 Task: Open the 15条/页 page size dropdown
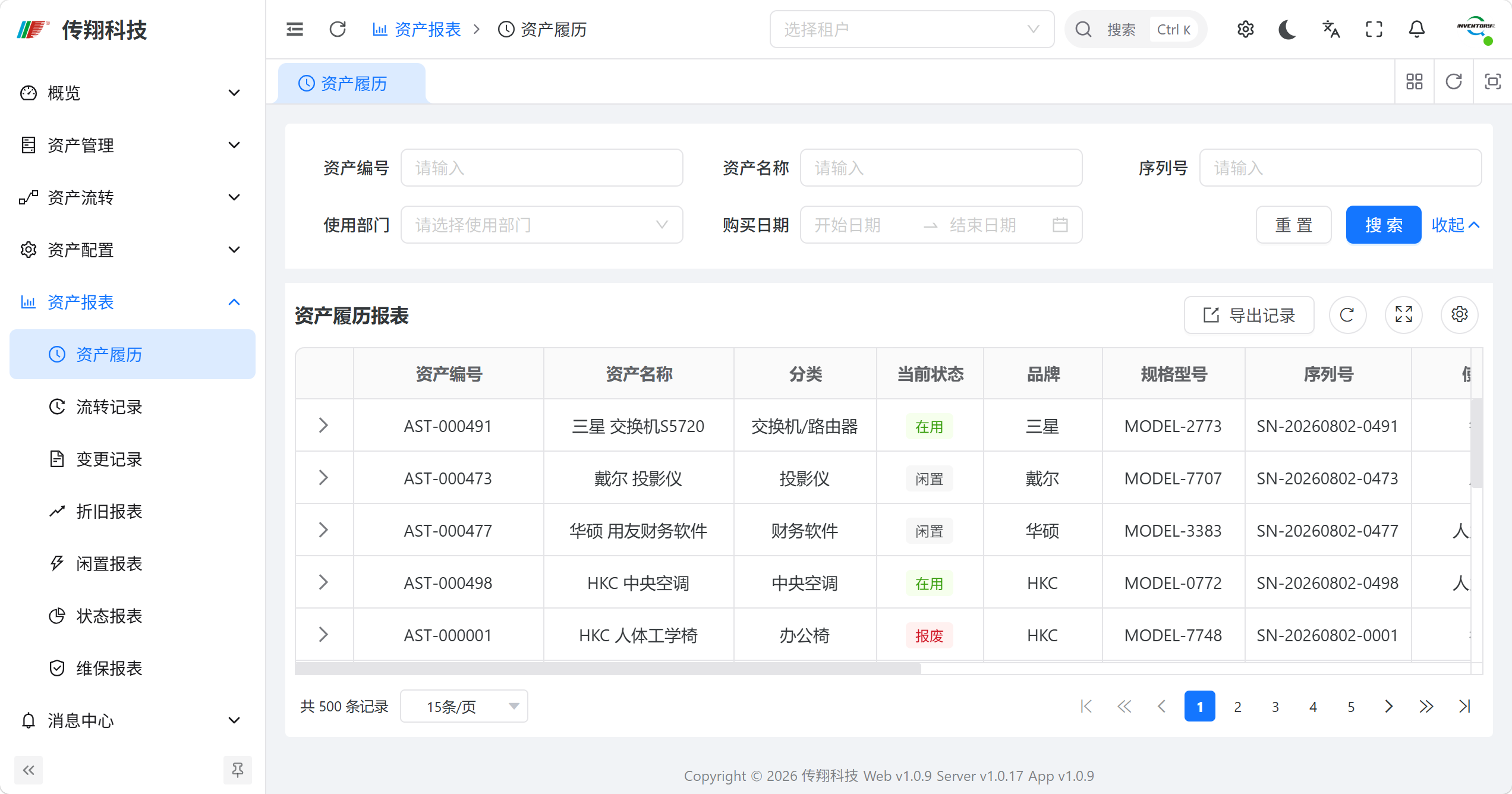pos(464,707)
